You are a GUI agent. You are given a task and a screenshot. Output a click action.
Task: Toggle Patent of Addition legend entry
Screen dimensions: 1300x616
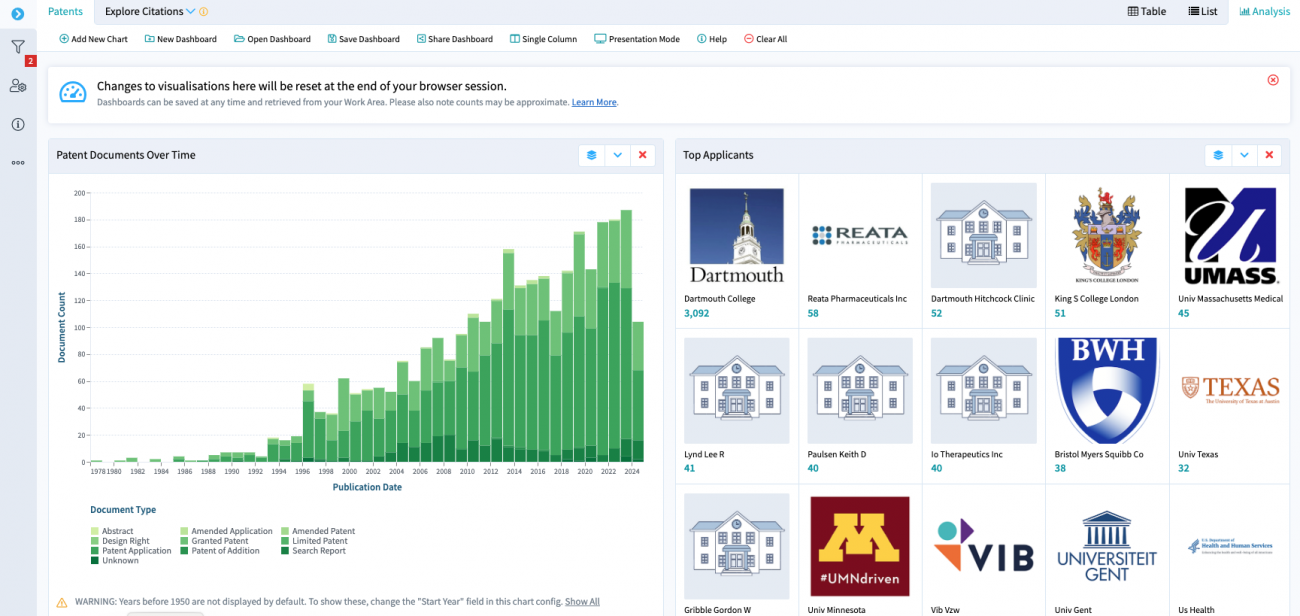pos(220,551)
